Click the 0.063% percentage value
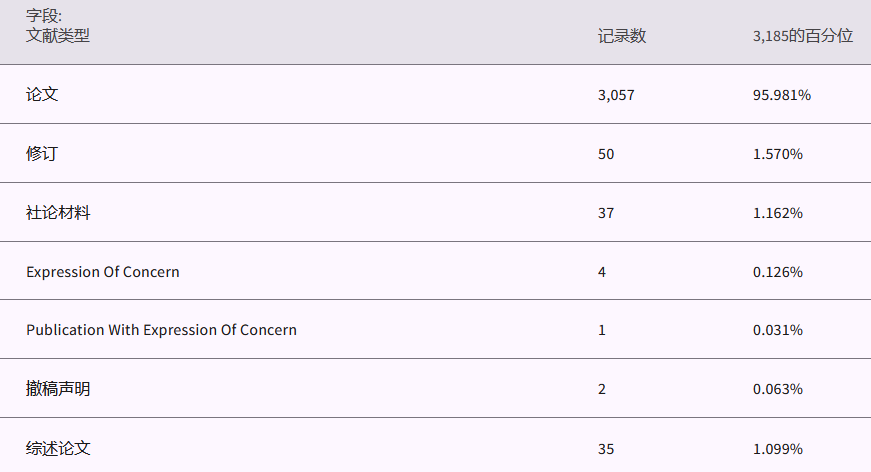 777,389
